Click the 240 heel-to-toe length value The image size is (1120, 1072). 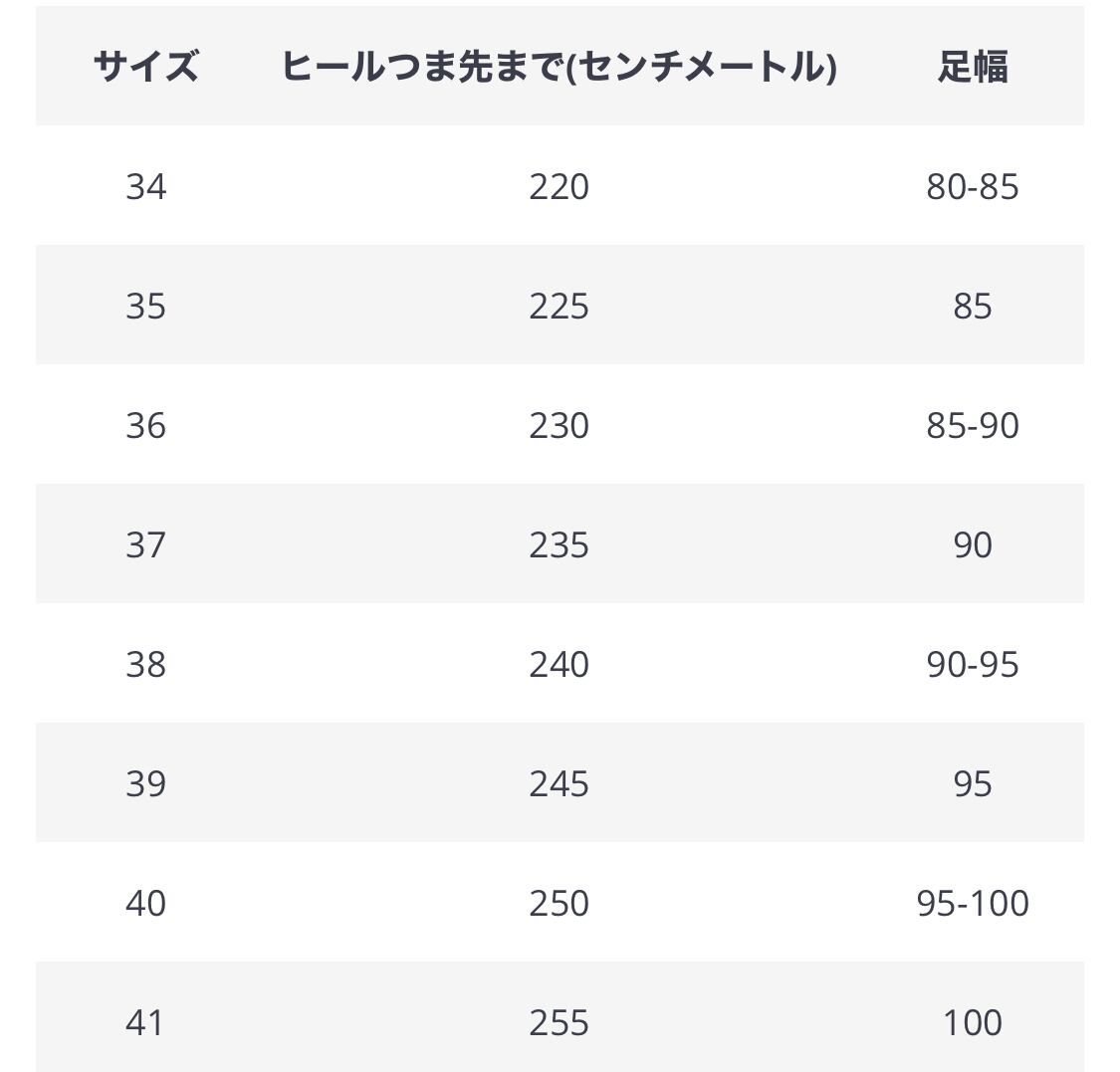pyautogui.click(x=559, y=664)
